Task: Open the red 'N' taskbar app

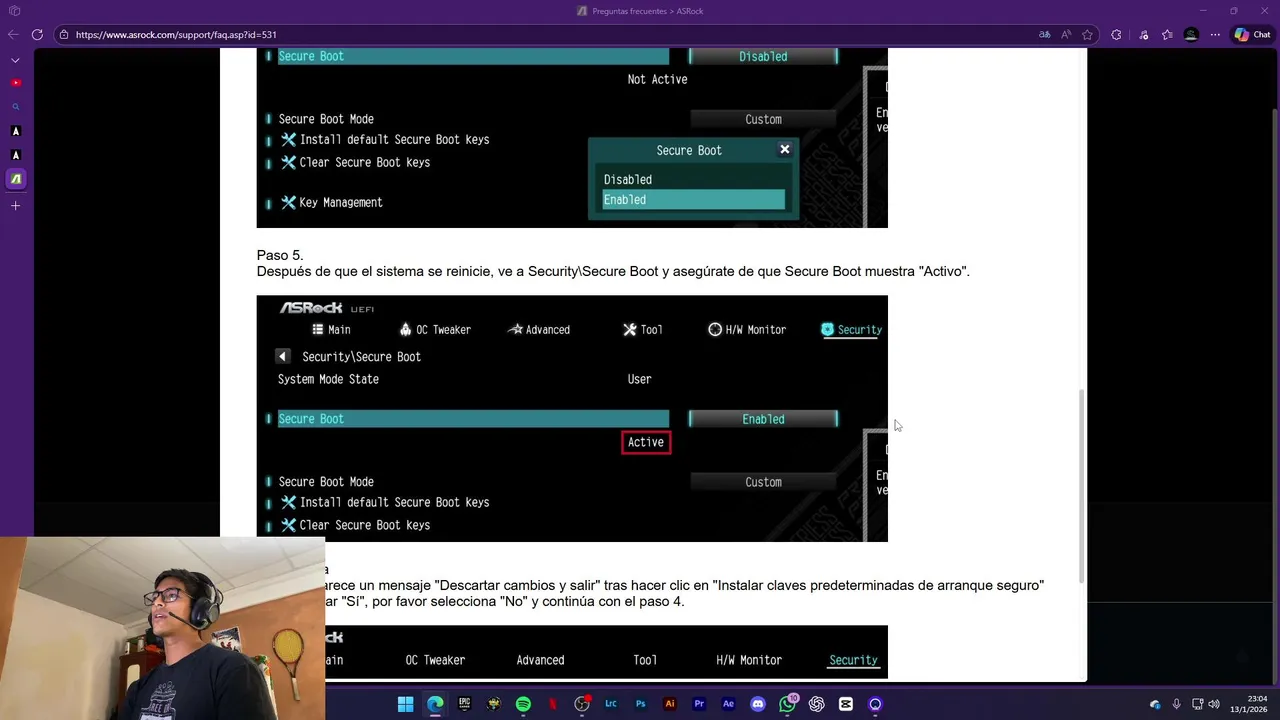Action: pyautogui.click(x=552, y=704)
